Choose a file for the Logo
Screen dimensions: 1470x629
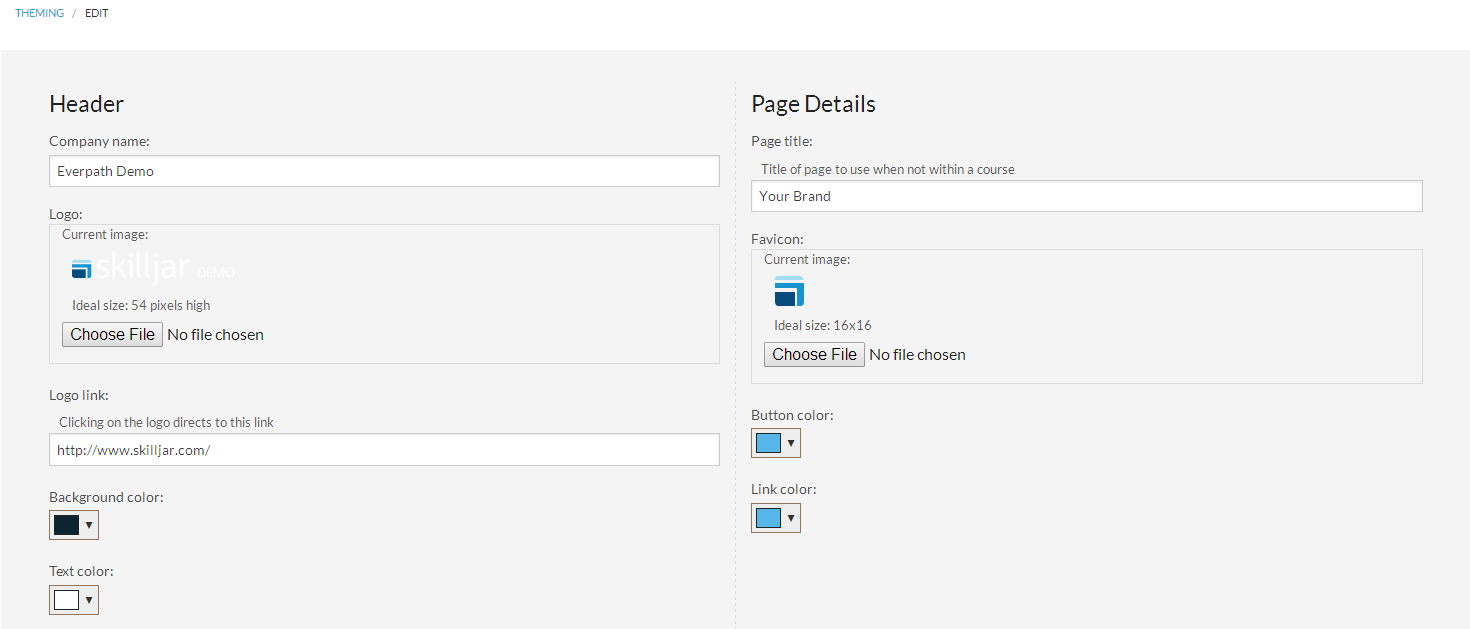click(x=112, y=334)
